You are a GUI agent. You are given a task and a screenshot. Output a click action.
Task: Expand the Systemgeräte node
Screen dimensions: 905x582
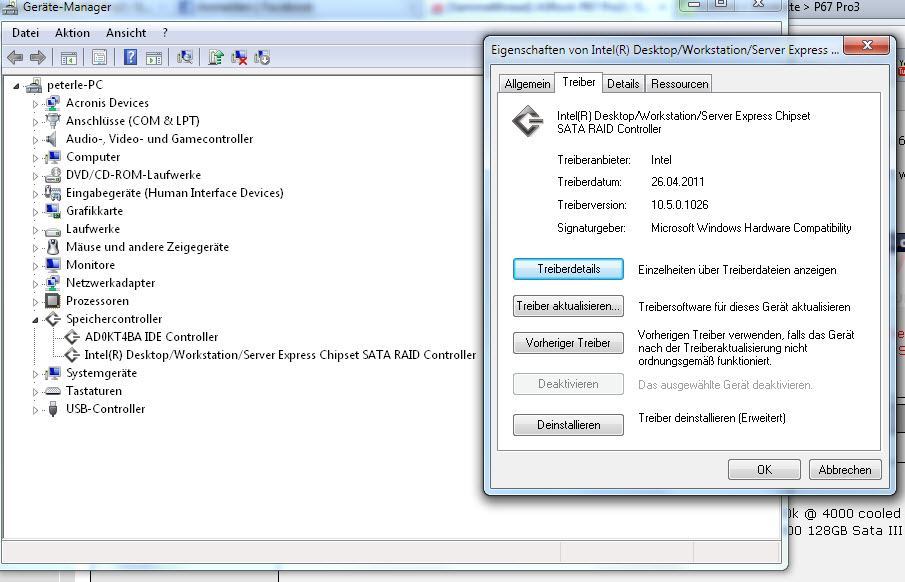[x=35, y=374]
